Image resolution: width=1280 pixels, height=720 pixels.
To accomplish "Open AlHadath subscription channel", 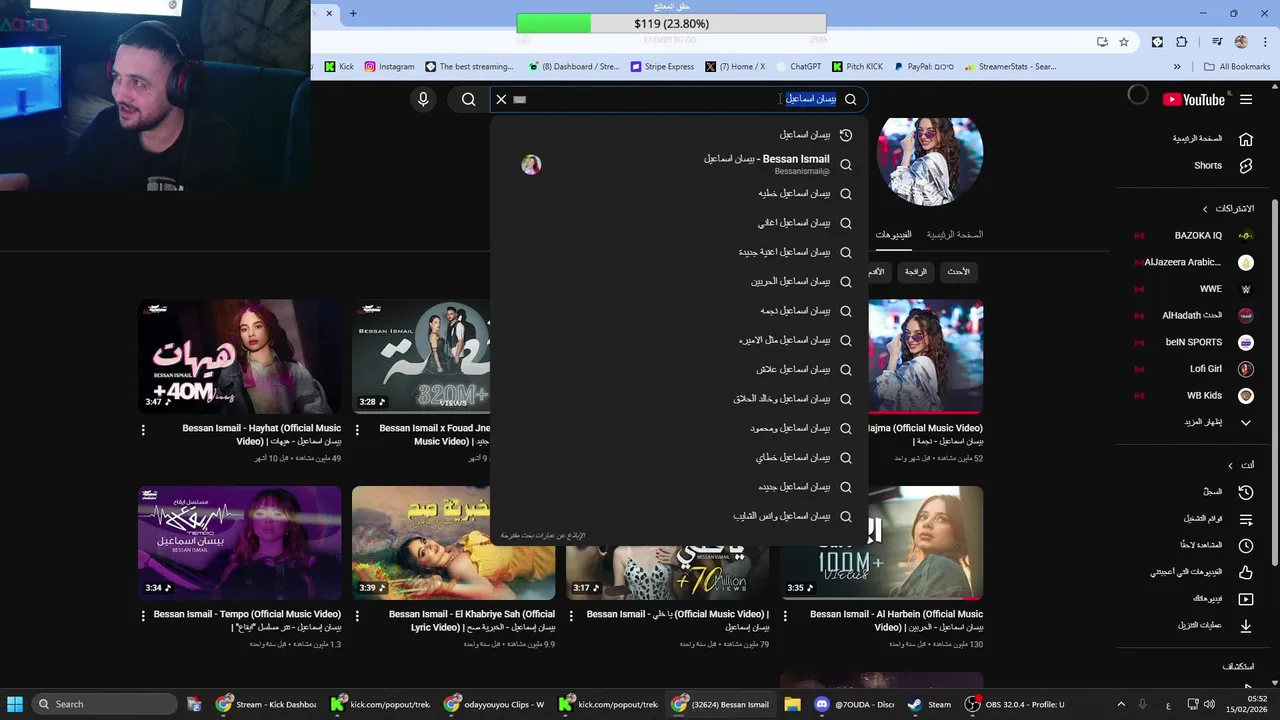I will [x=1190, y=315].
